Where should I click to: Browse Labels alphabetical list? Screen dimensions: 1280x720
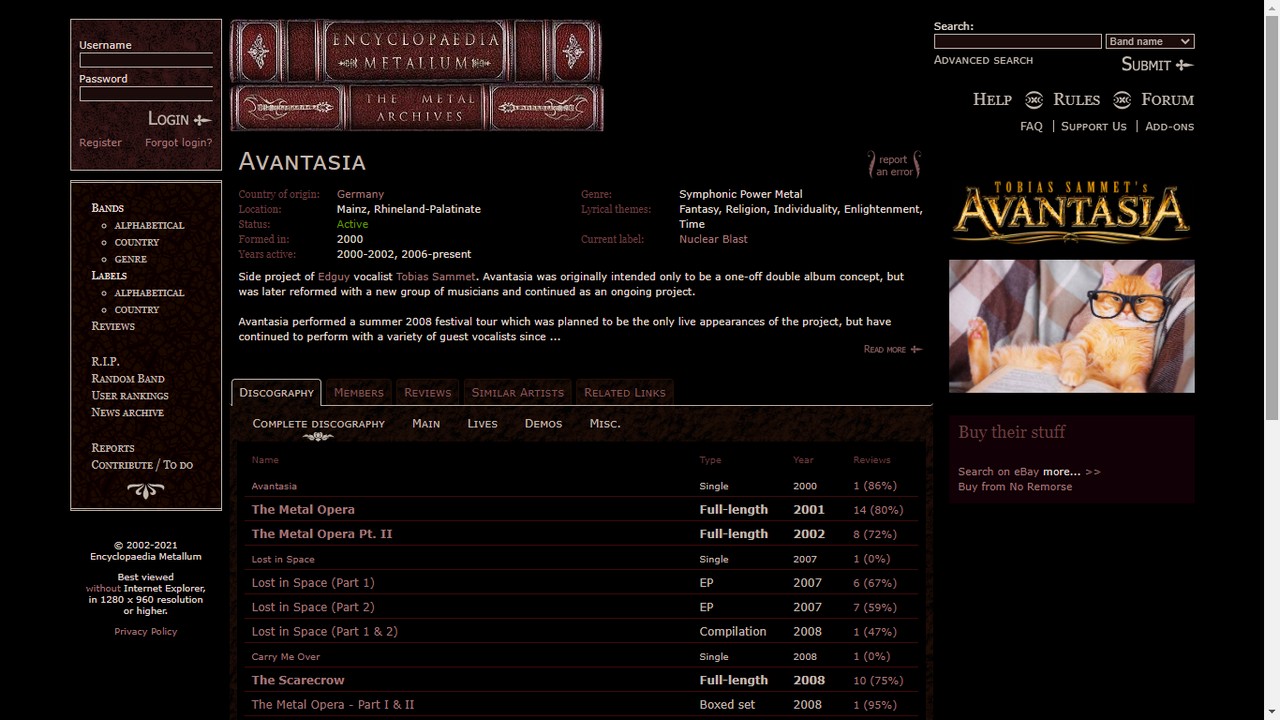[149, 293]
